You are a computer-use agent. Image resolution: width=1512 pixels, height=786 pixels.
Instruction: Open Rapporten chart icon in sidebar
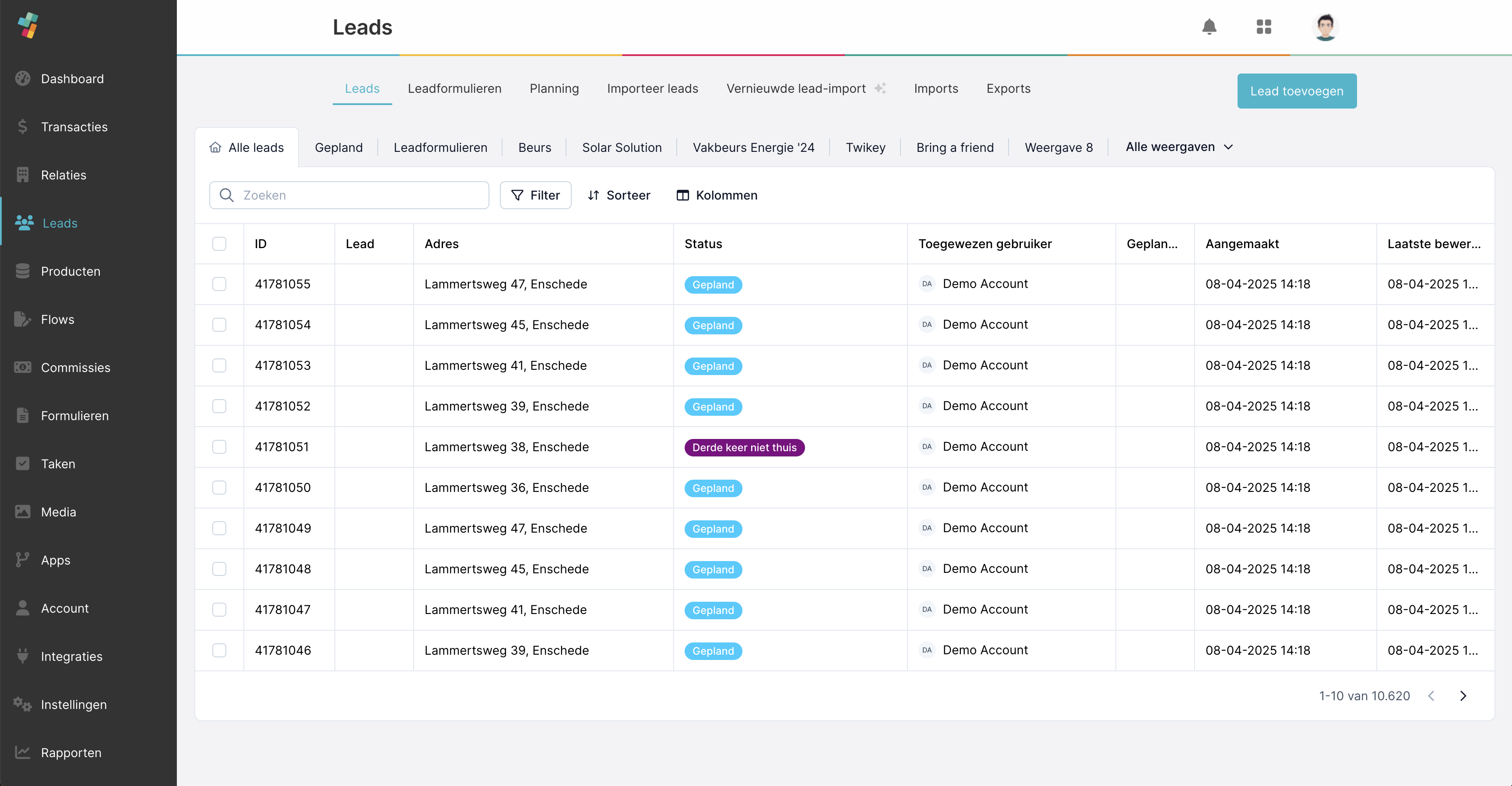[22, 752]
